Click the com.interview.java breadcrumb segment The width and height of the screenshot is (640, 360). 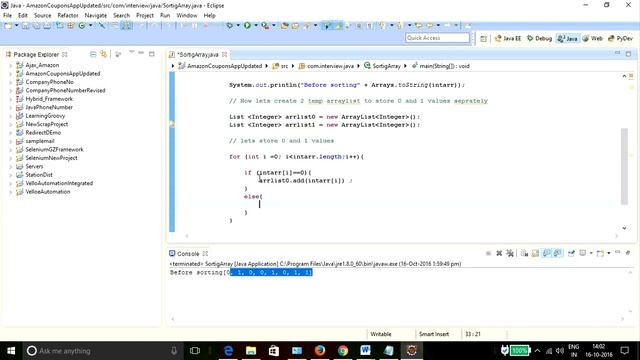[x=326, y=66]
